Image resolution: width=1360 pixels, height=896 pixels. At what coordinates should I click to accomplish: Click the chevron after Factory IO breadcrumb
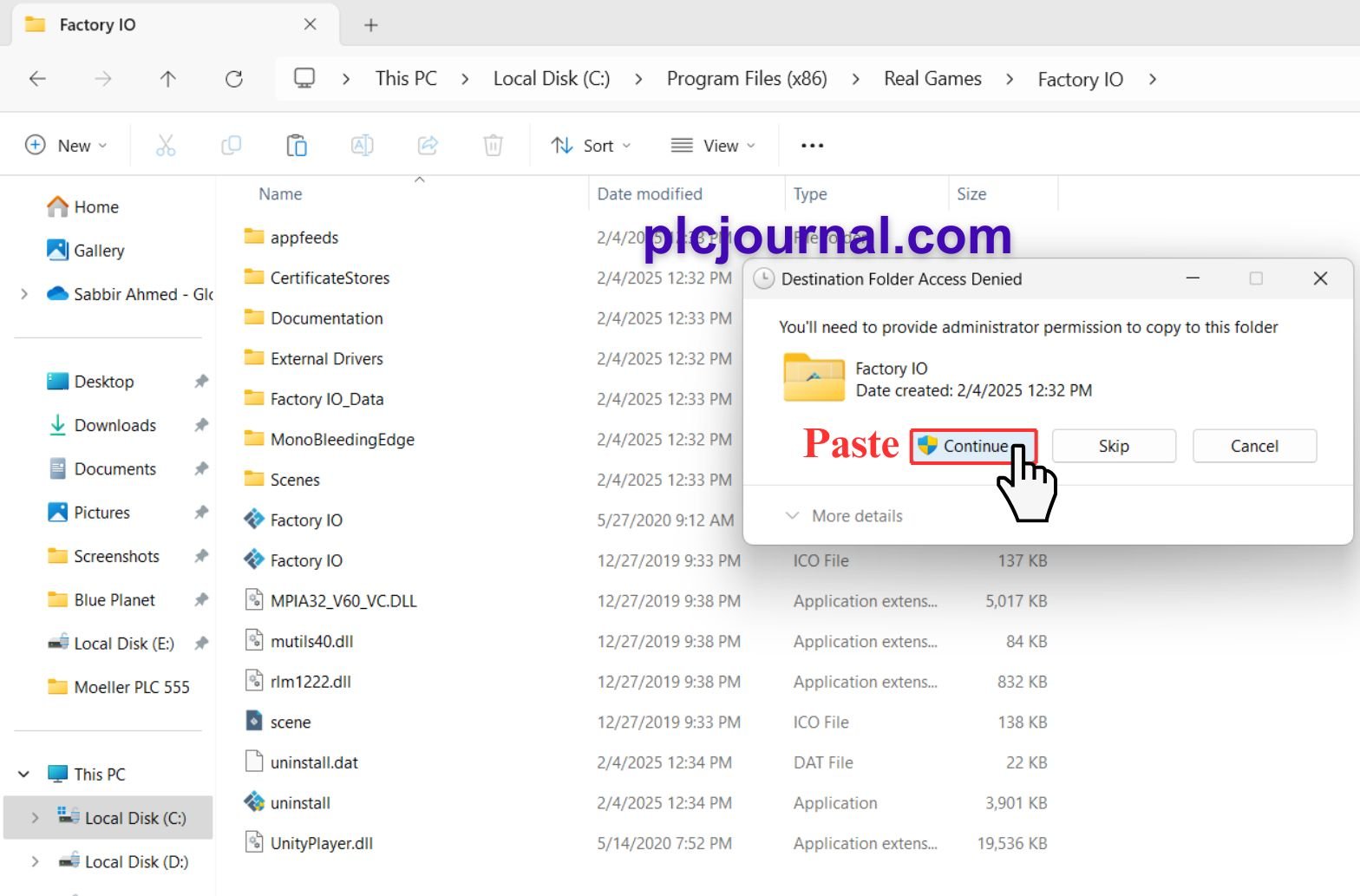click(x=1152, y=79)
